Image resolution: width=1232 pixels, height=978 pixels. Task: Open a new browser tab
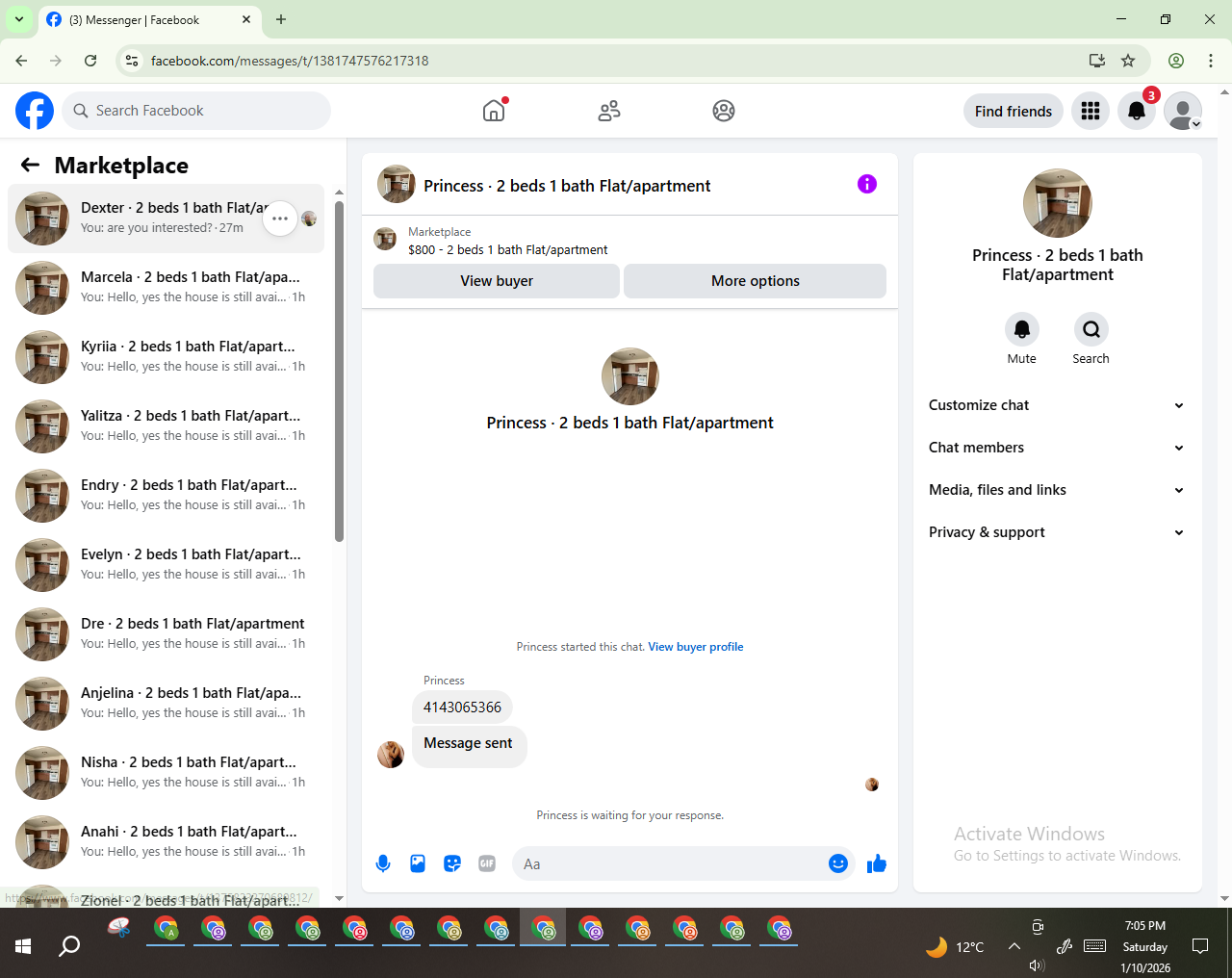pyautogui.click(x=281, y=19)
